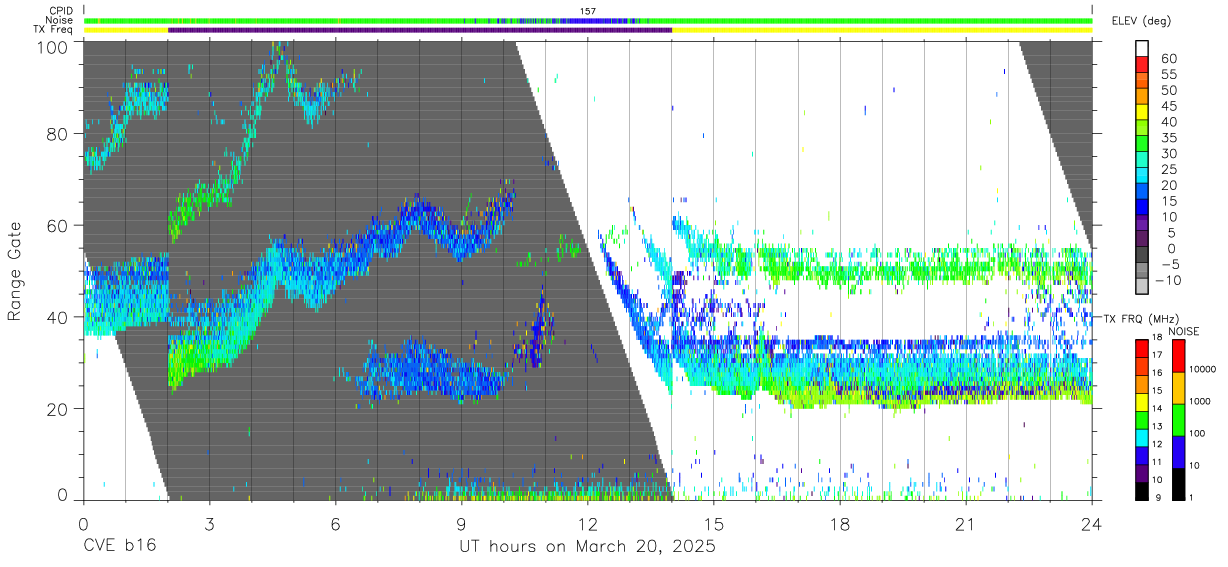The width and height of the screenshot is (1228, 567).
Task: Click the purple segment of TX Freq strip
Action: click(x=420, y=30)
